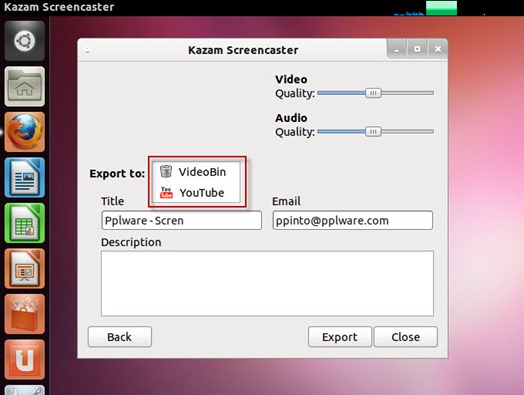Adjust the Video Quality slider handle
Viewport: 524px width, 395px height.
[373, 93]
